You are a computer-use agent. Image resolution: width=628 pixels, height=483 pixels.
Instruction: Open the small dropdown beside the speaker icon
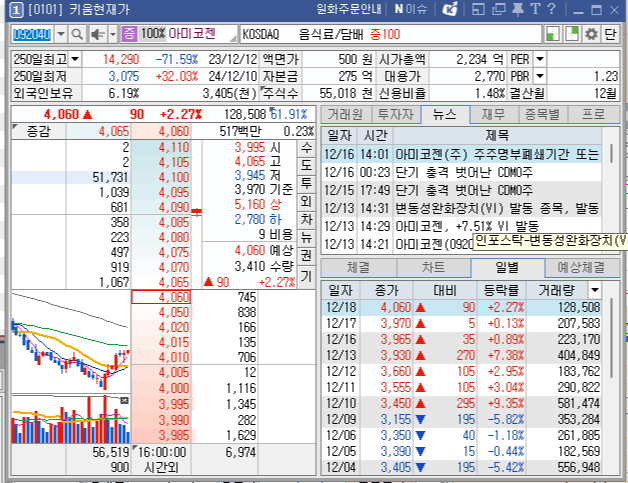pyautogui.click(x=113, y=34)
